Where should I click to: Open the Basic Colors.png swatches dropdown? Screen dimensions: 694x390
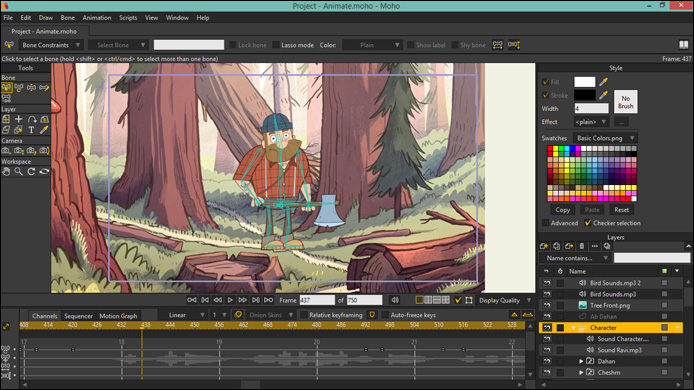(605, 138)
